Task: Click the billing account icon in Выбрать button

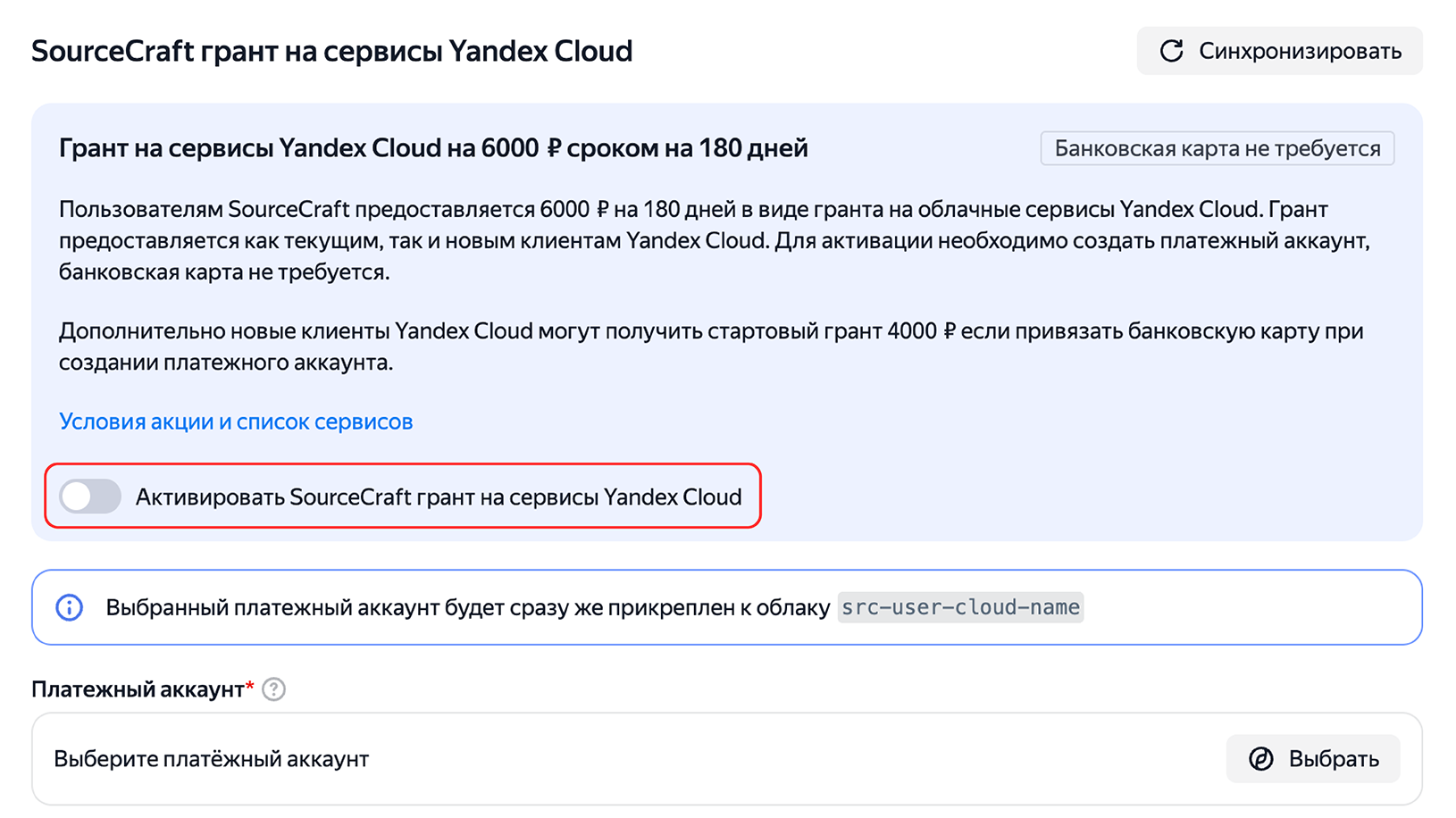Action: click(x=1259, y=758)
